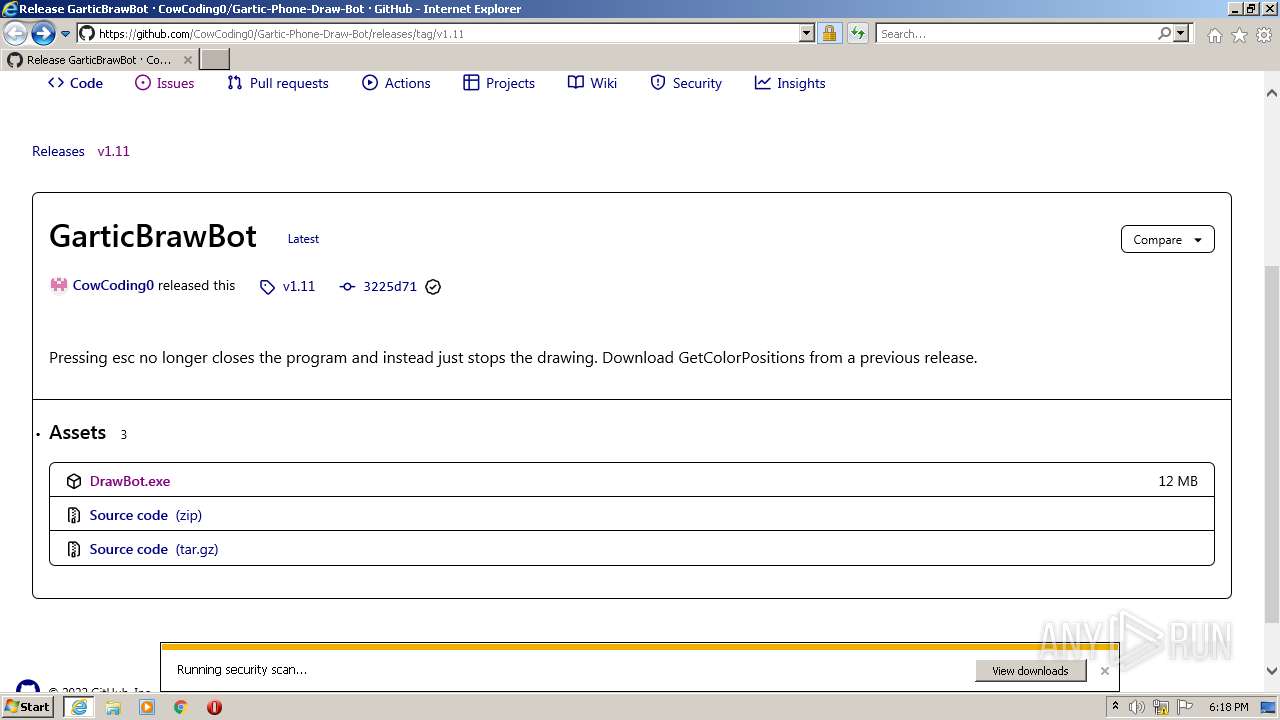Click the Latest release badge

(x=303, y=239)
